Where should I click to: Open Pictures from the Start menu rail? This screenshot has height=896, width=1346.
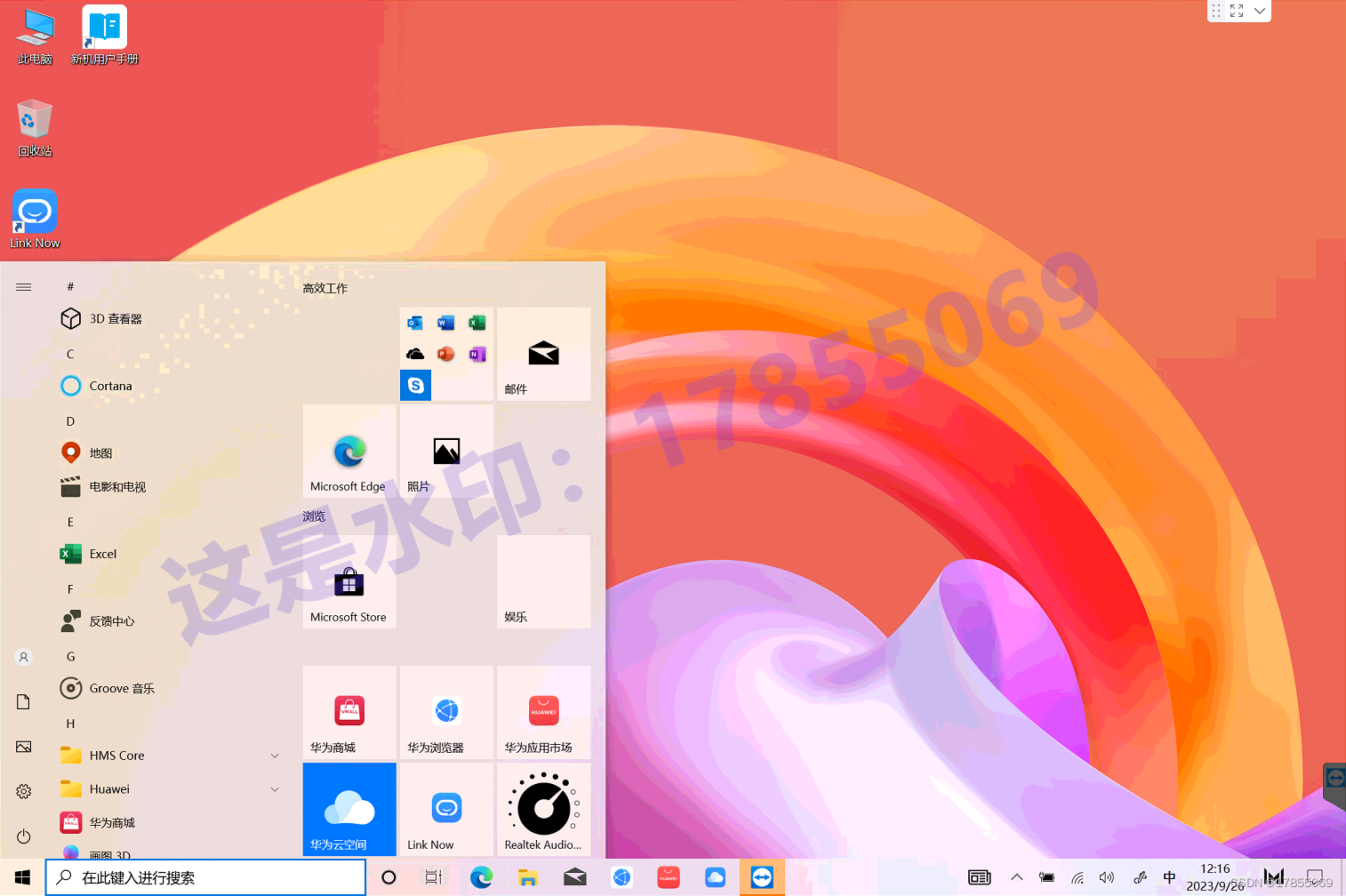tap(24, 747)
